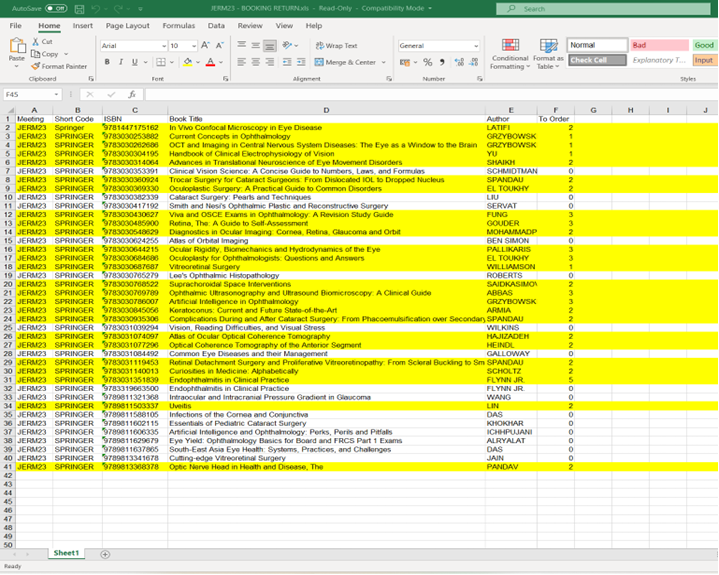Toggle Underline formatting
The height and width of the screenshot is (575, 719).
tap(134, 62)
